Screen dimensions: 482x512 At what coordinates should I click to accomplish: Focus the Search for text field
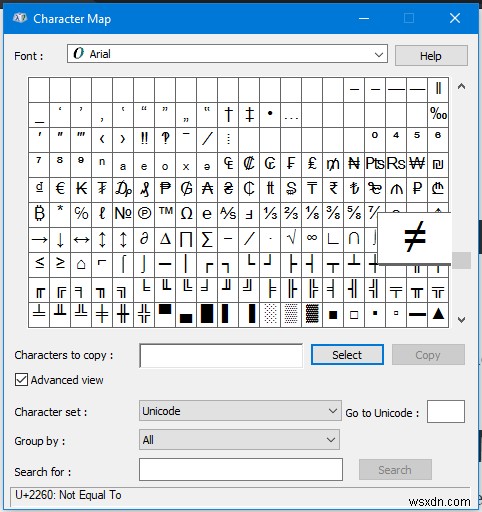point(241,469)
